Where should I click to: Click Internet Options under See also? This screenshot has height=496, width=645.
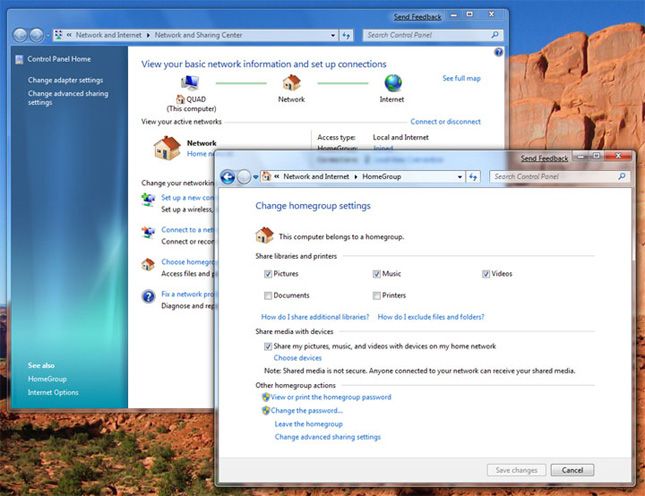click(x=53, y=393)
